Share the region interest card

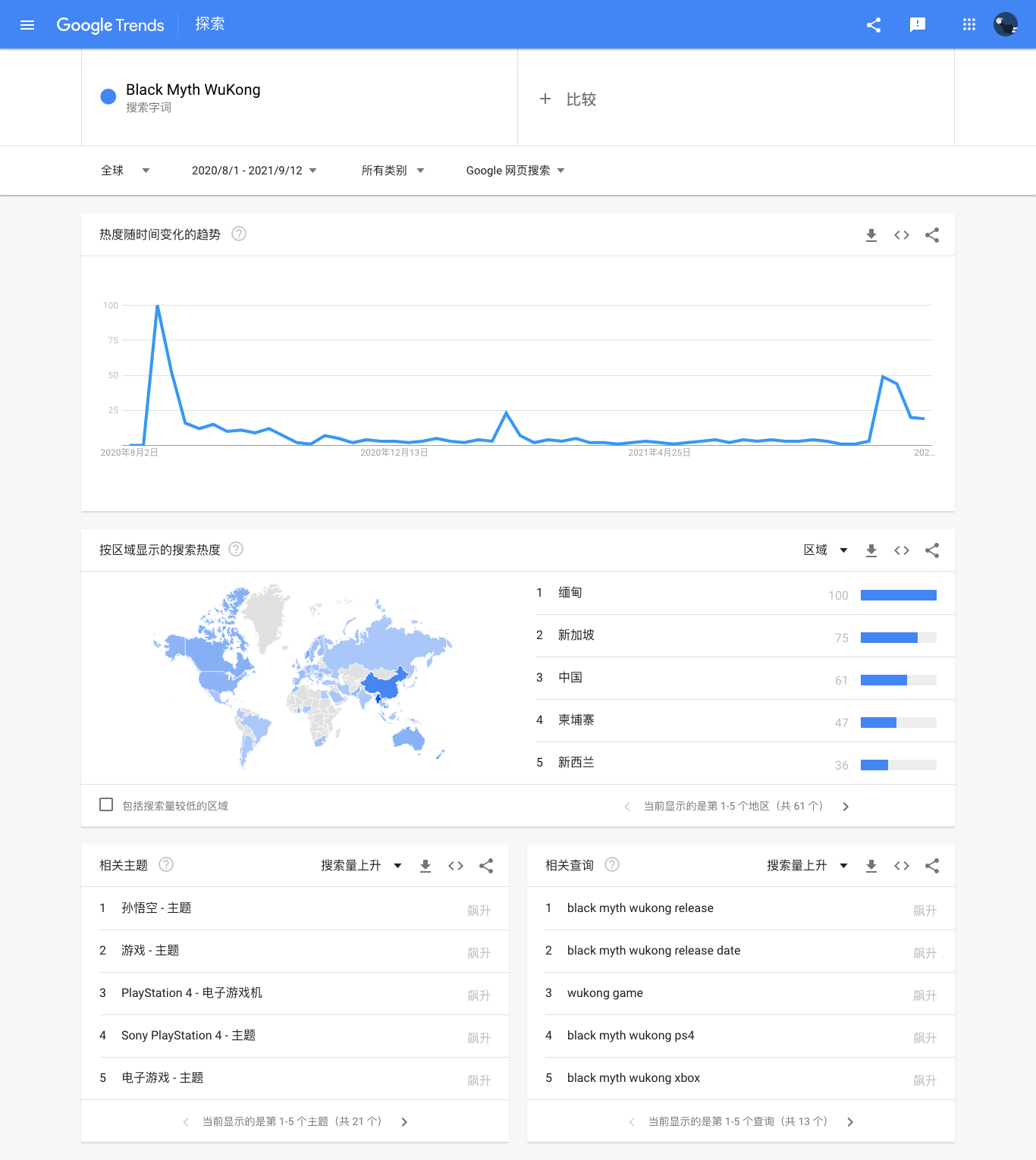pyautogui.click(x=932, y=550)
